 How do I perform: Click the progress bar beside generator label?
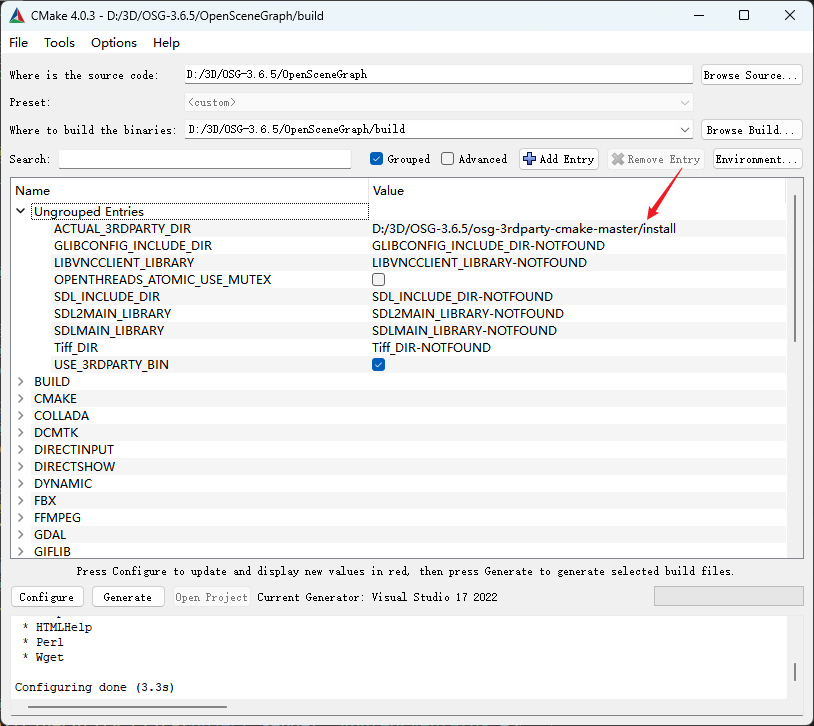point(728,596)
